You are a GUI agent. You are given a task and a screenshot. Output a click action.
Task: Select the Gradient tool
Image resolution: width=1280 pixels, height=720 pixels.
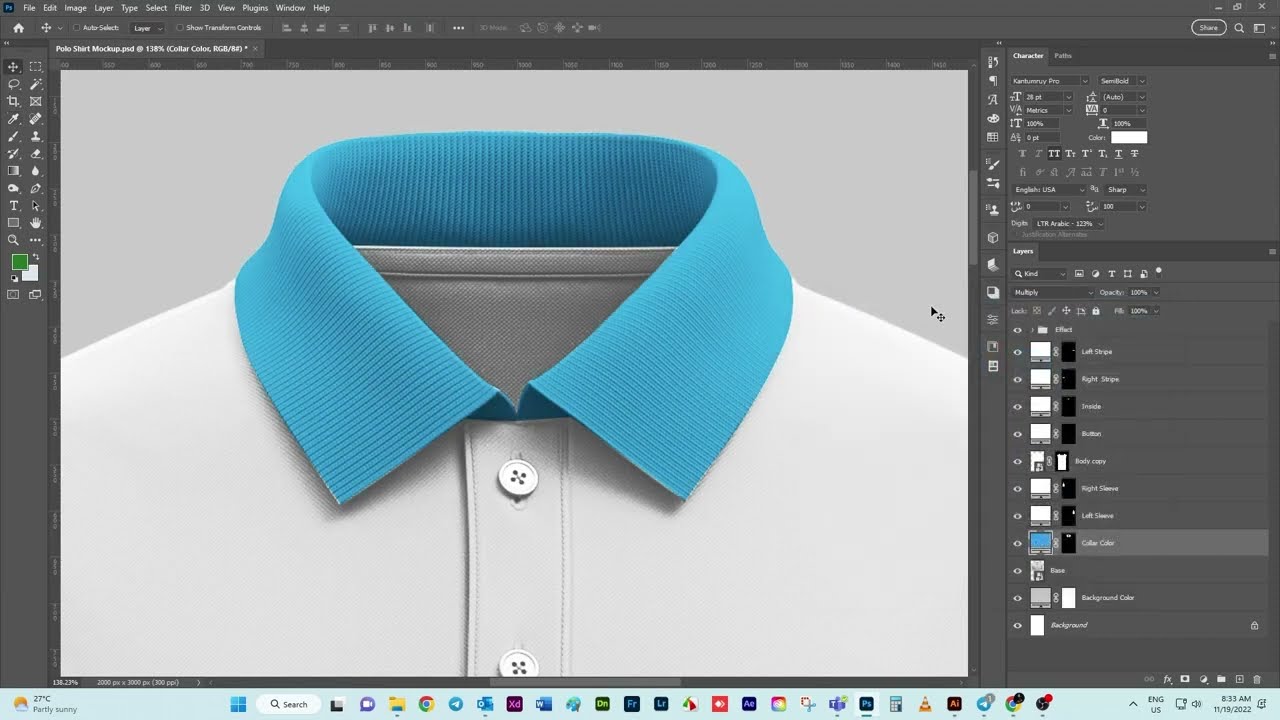(13, 171)
